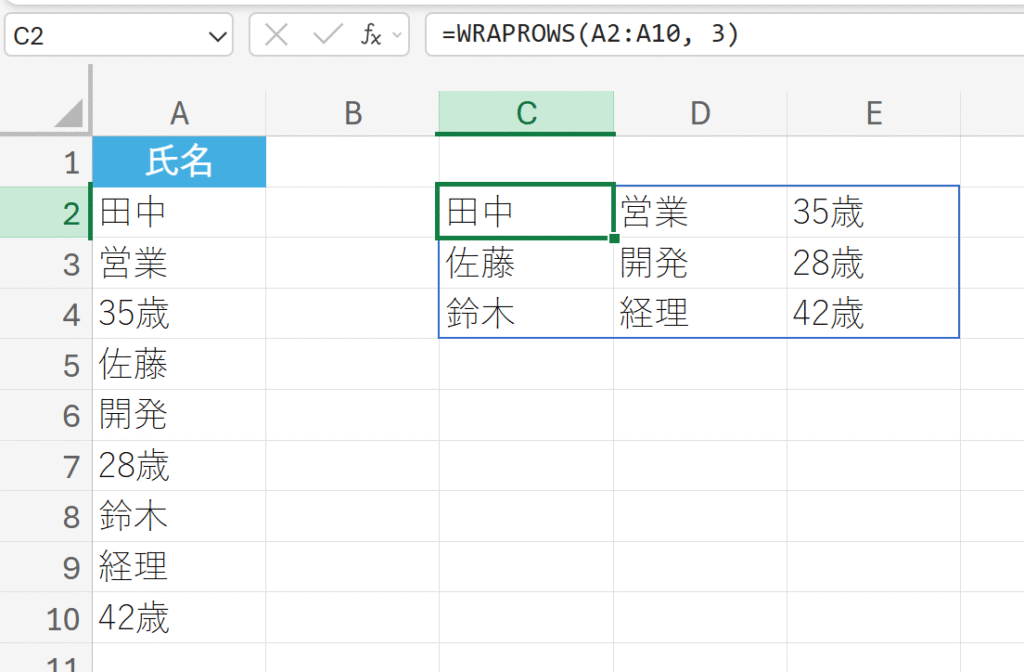Viewport: 1024px width, 672px height.
Task: Select column E header
Action: 873,114
